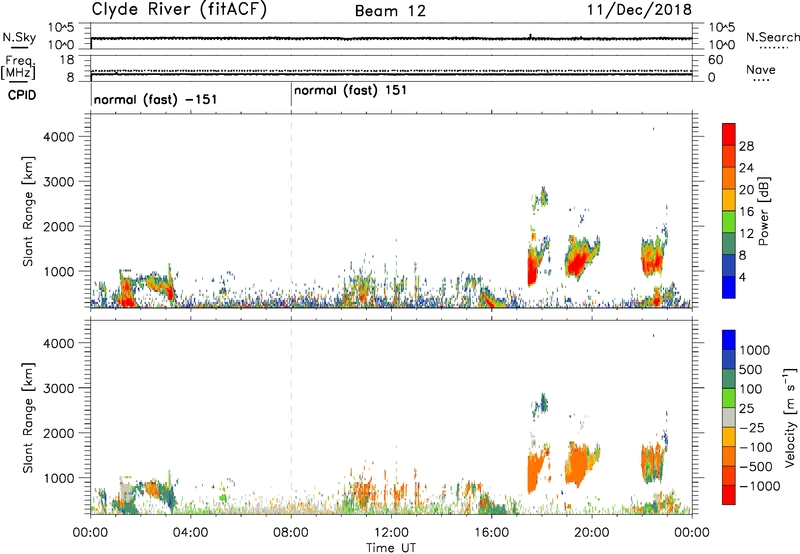Click the blue bottom segment of the Power color bar
Viewport: 800px width, 554px height.
point(729,287)
